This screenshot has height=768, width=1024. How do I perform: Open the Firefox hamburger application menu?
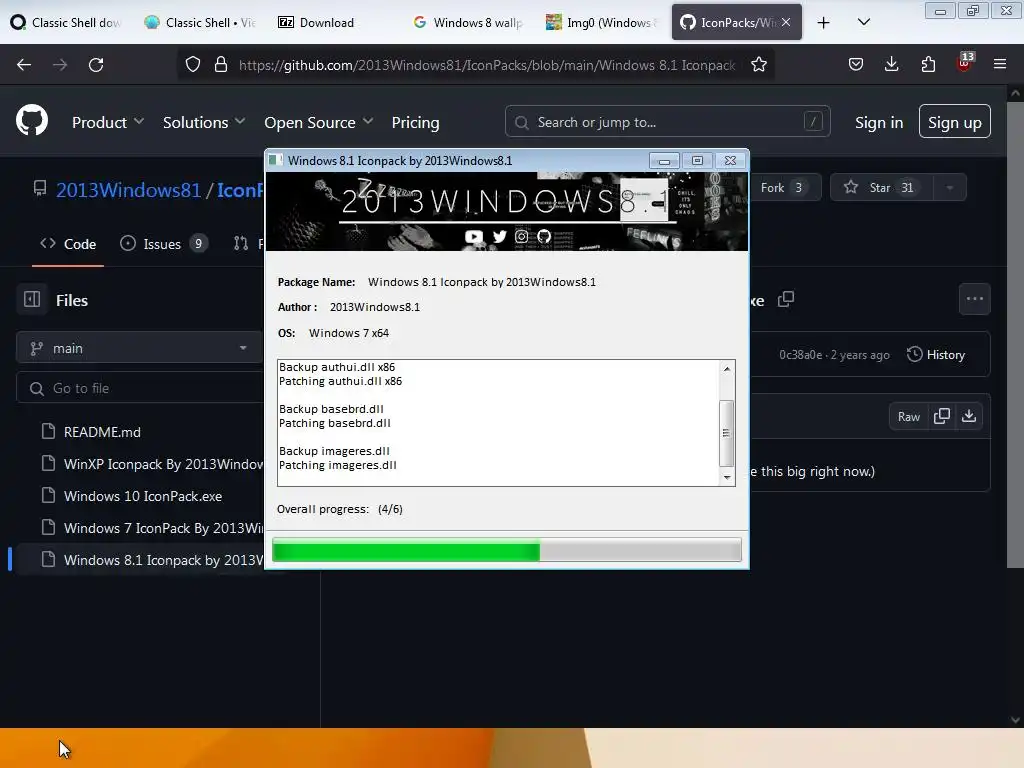1000,64
